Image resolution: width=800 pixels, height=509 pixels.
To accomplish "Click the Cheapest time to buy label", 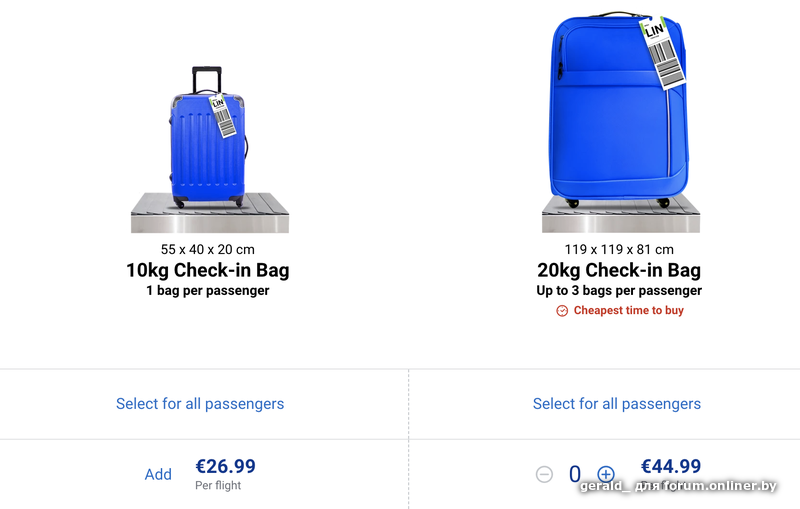I will 629,311.
